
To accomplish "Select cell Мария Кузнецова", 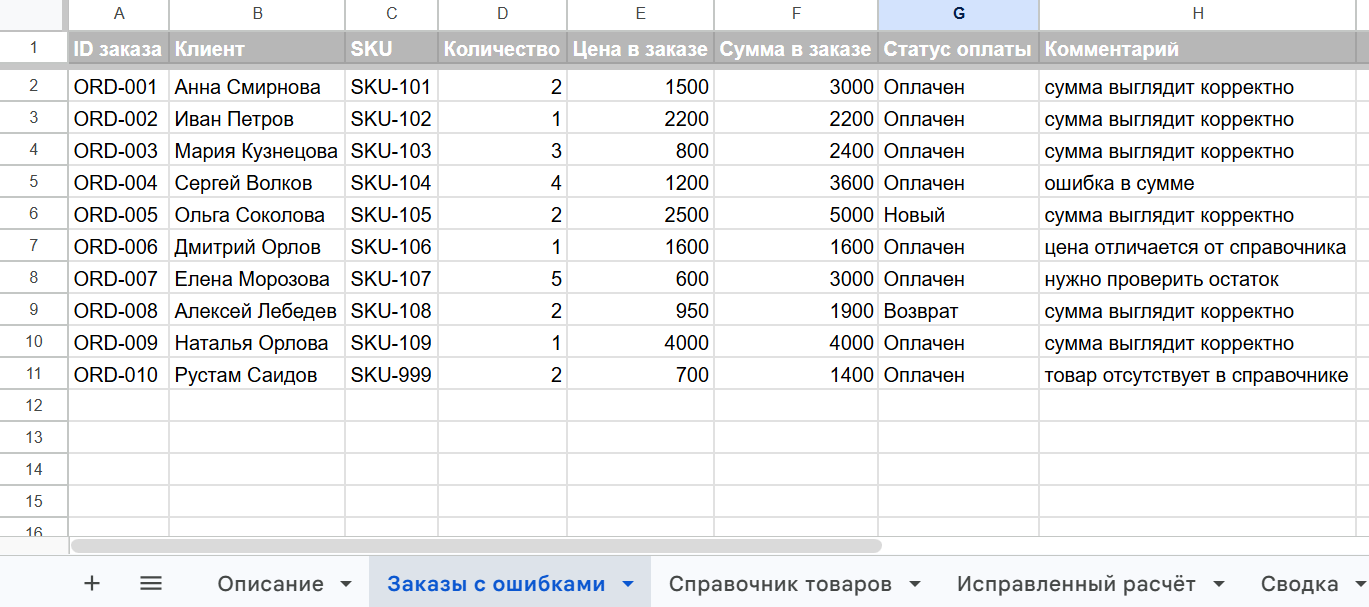I will tap(257, 151).
